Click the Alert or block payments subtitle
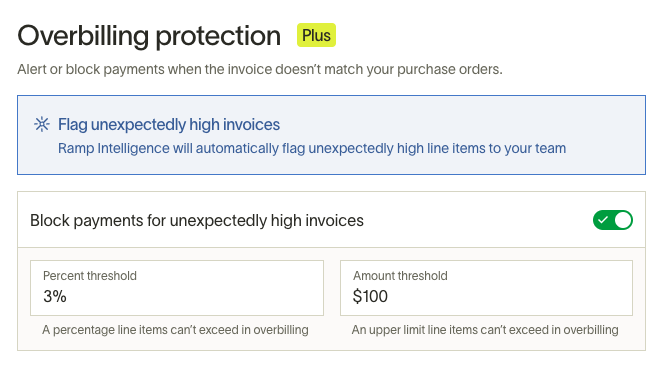This screenshot has width=663, height=371. (x=260, y=69)
